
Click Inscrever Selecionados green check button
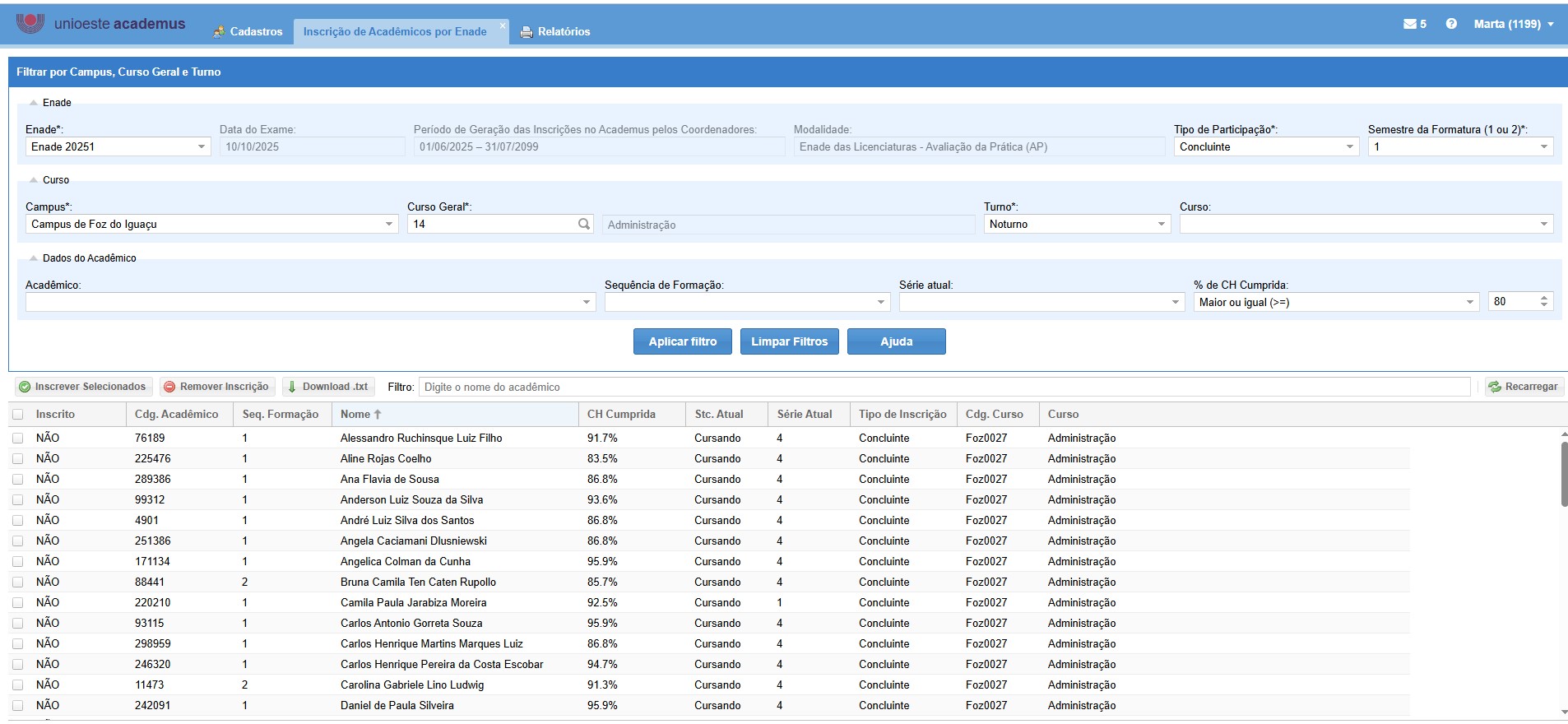pyautogui.click(x=83, y=387)
